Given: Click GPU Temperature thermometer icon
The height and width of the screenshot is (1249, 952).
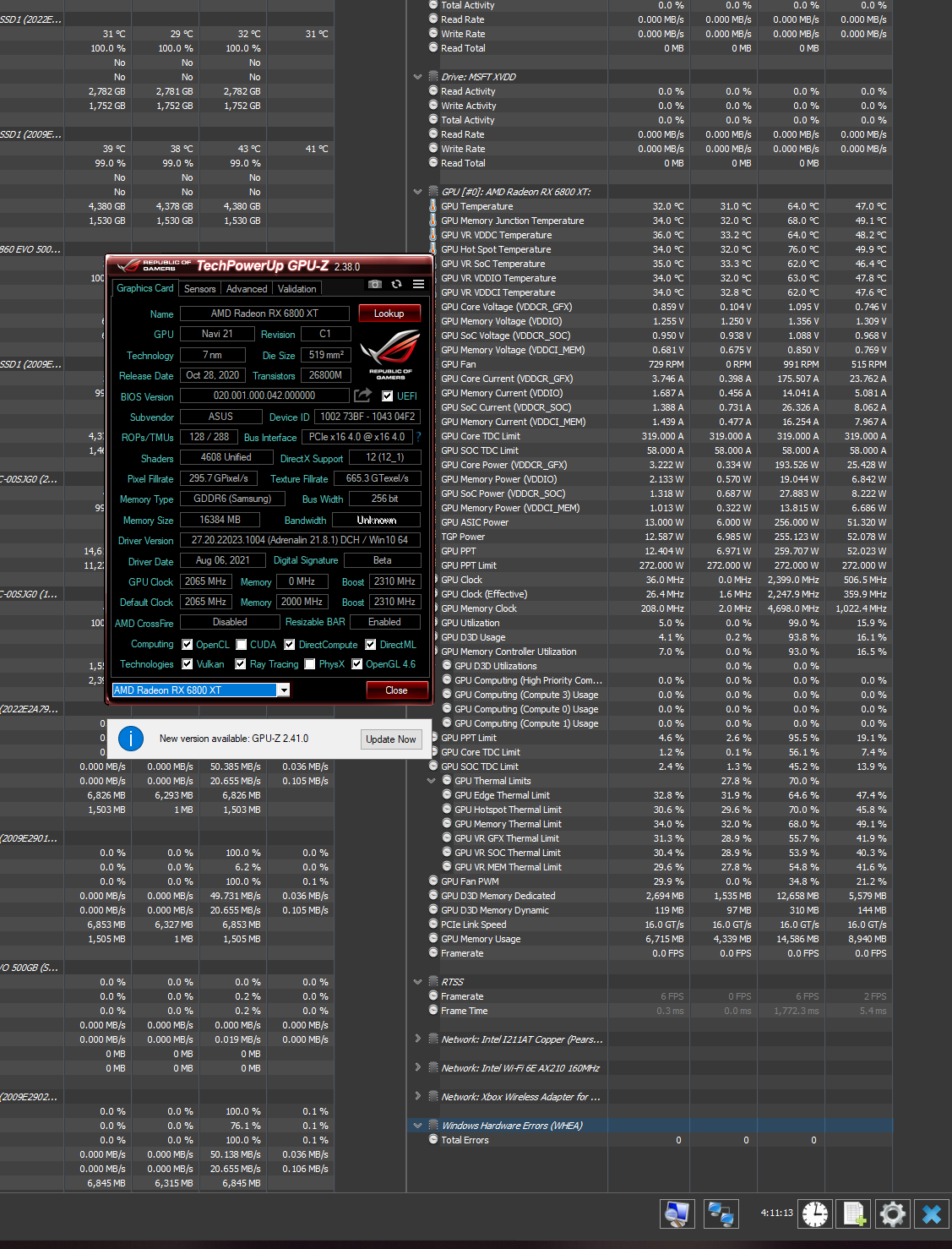Looking at the screenshot, I should pos(432,206).
